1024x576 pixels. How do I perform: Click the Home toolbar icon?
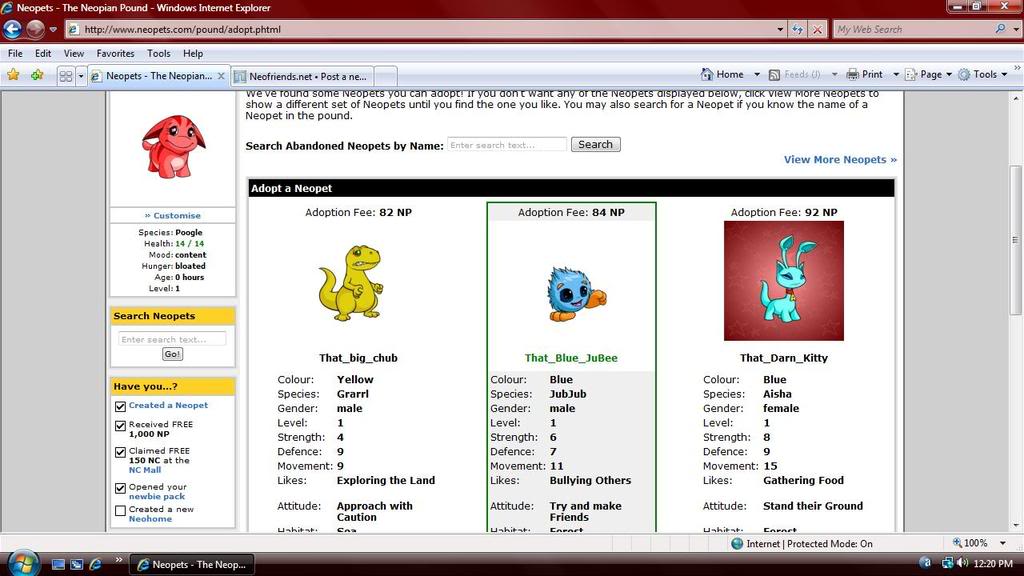(x=722, y=74)
